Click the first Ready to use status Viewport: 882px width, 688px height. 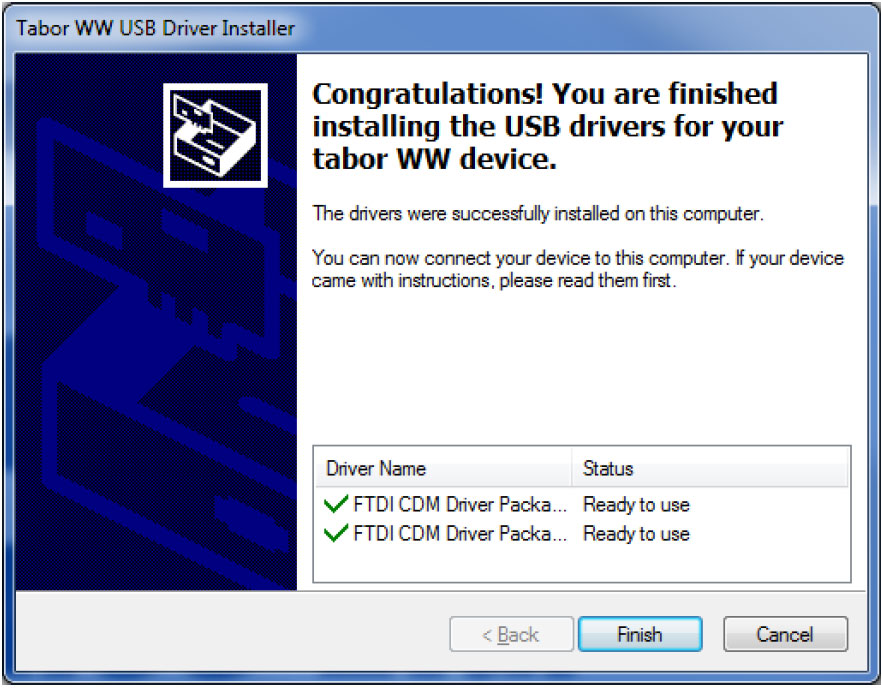[636, 505]
